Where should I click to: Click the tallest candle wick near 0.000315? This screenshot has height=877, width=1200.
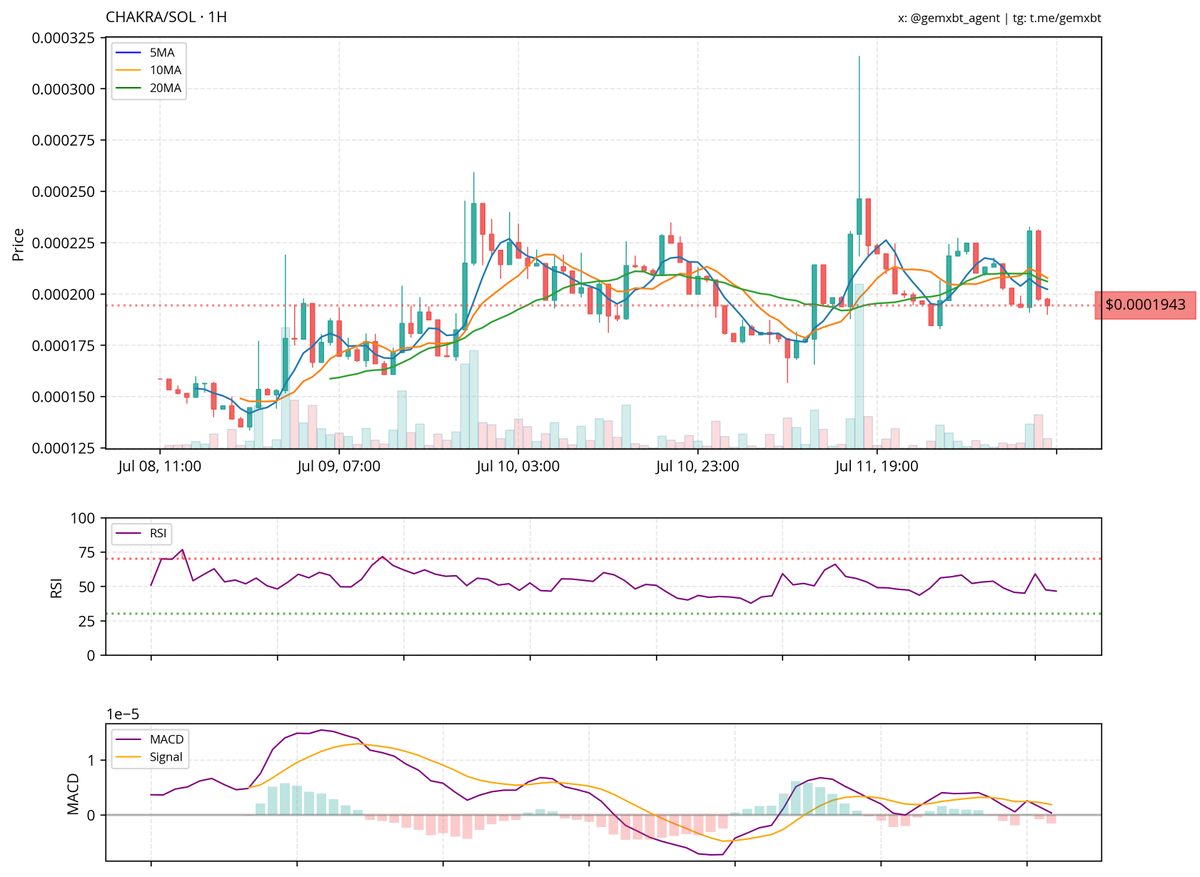pyautogui.click(x=859, y=125)
